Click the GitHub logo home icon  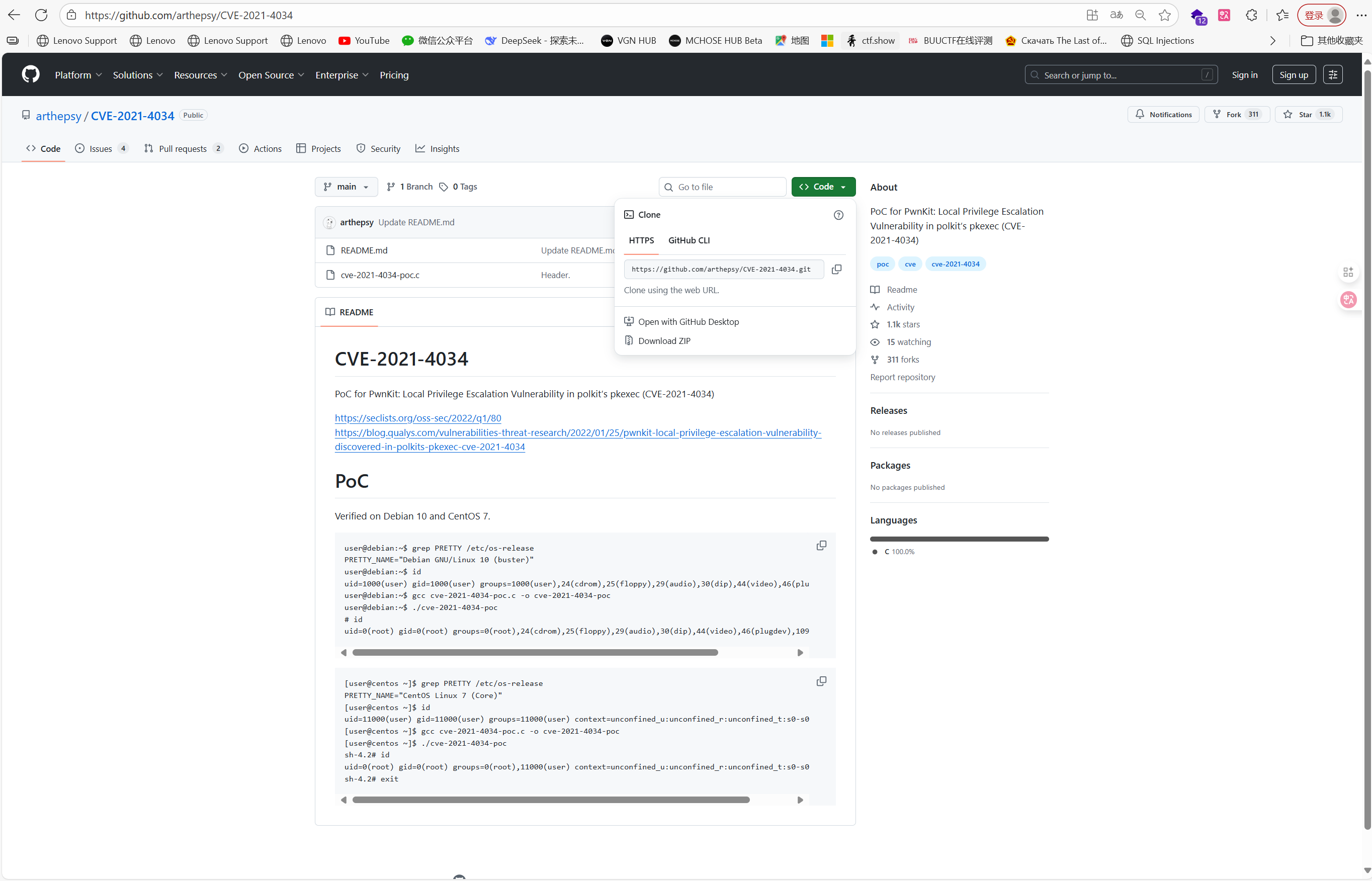coord(31,74)
